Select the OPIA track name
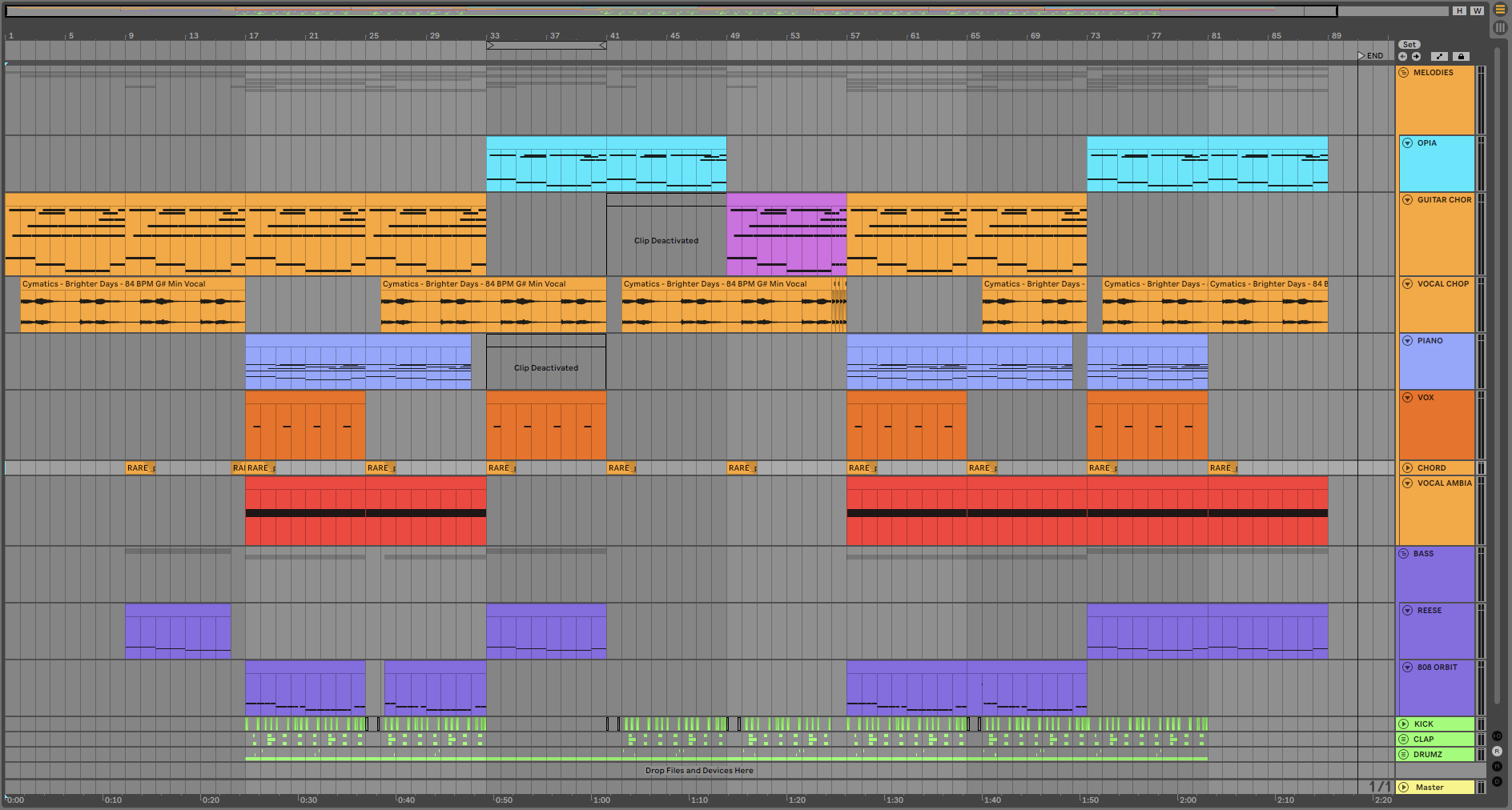 [1426, 143]
